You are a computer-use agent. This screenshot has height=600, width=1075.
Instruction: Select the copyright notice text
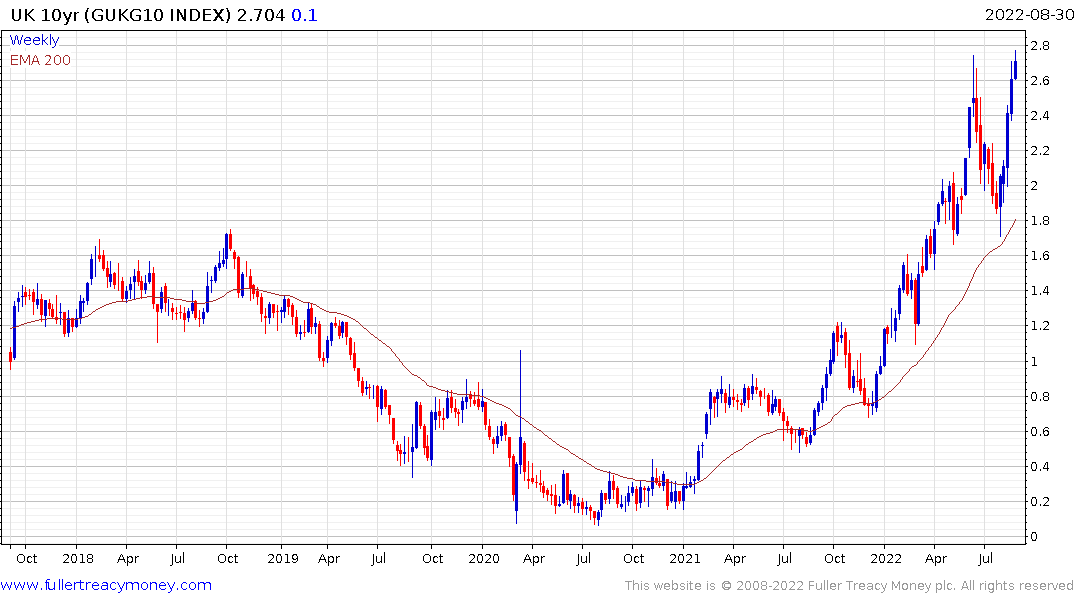(849, 586)
